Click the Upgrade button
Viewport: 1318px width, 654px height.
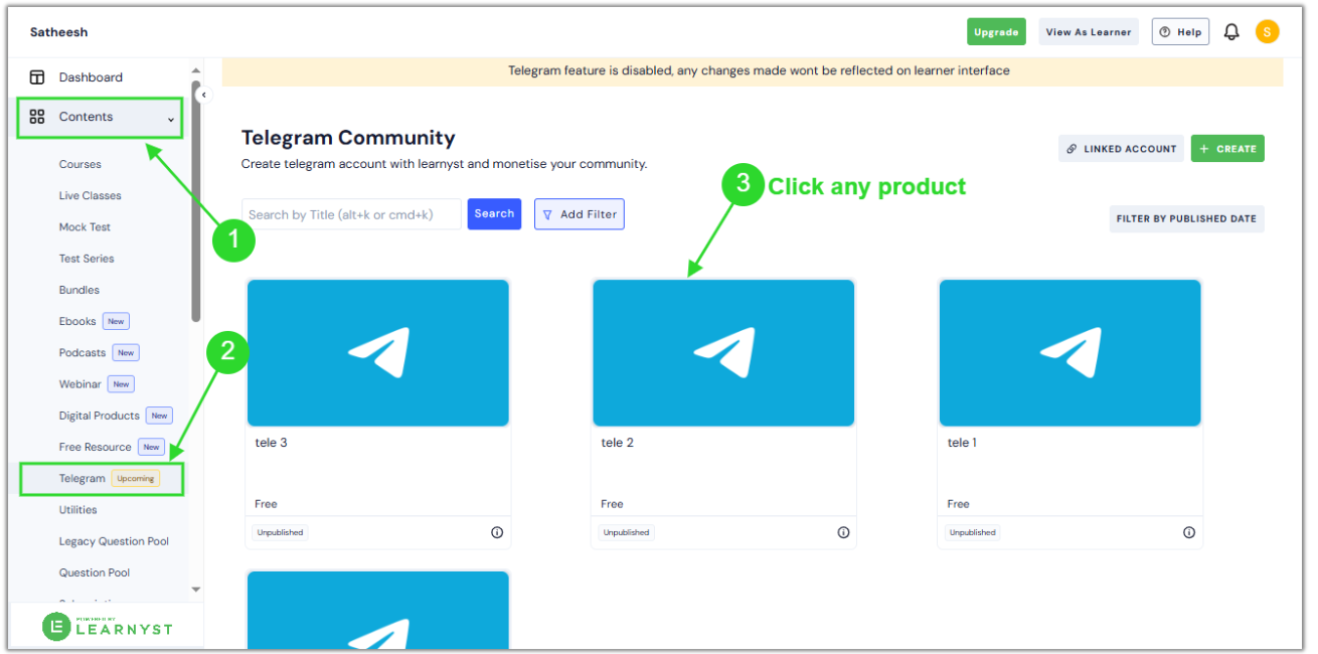[996, 31]
